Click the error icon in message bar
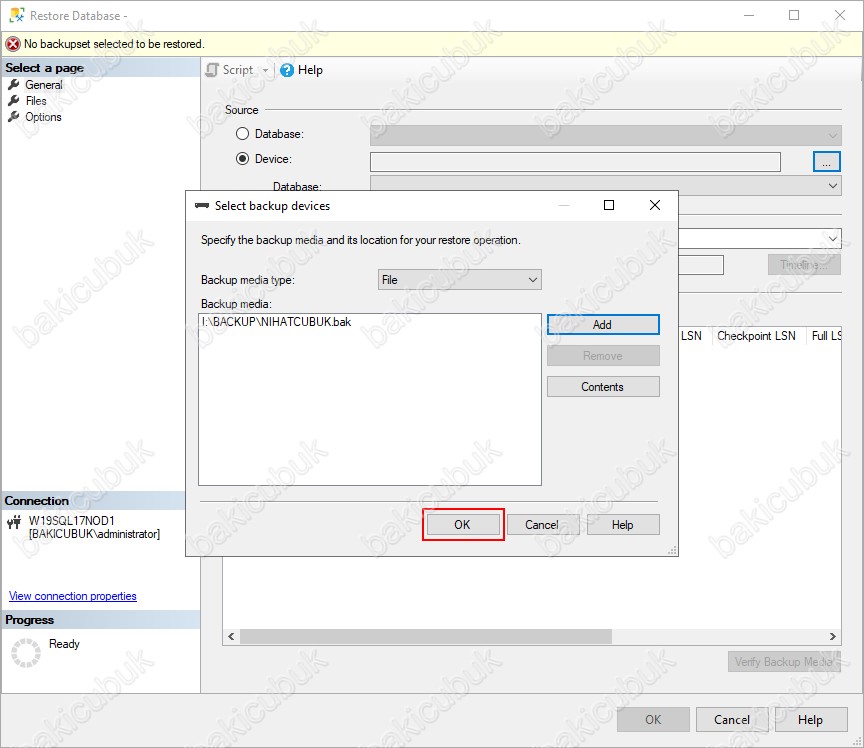 pos(13,44)
